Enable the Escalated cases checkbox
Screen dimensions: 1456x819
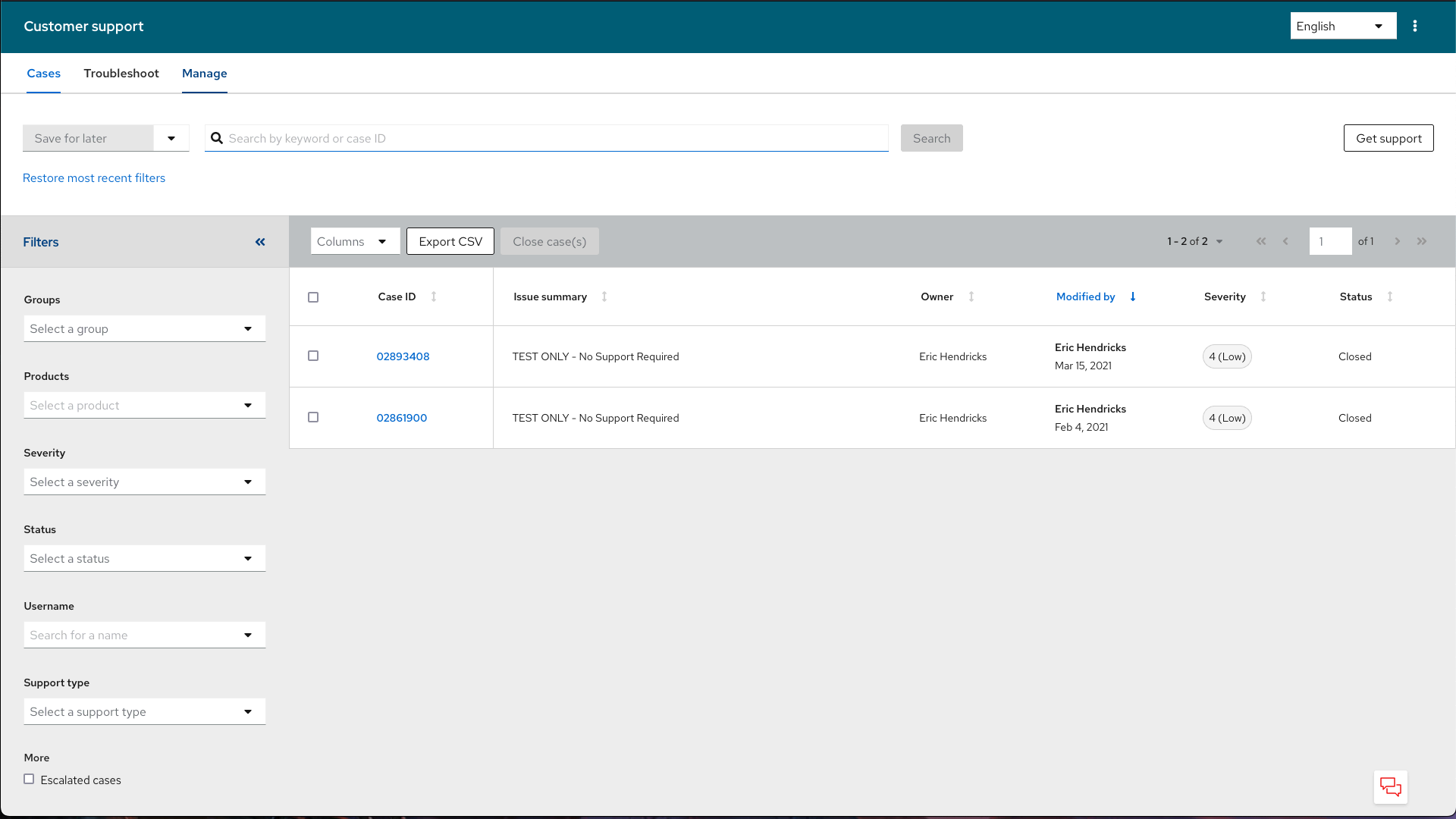click(29, 779)
